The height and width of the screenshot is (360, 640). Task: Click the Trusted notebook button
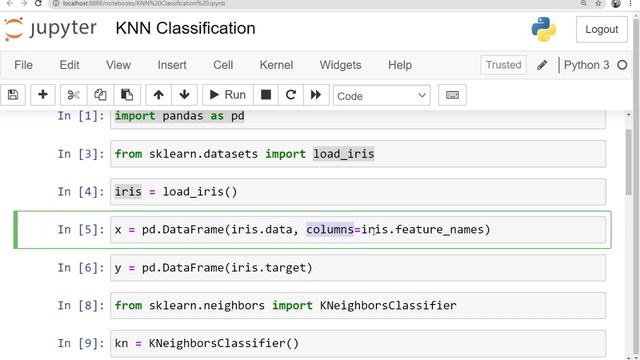pyautogui.click(x=503, y=65)
